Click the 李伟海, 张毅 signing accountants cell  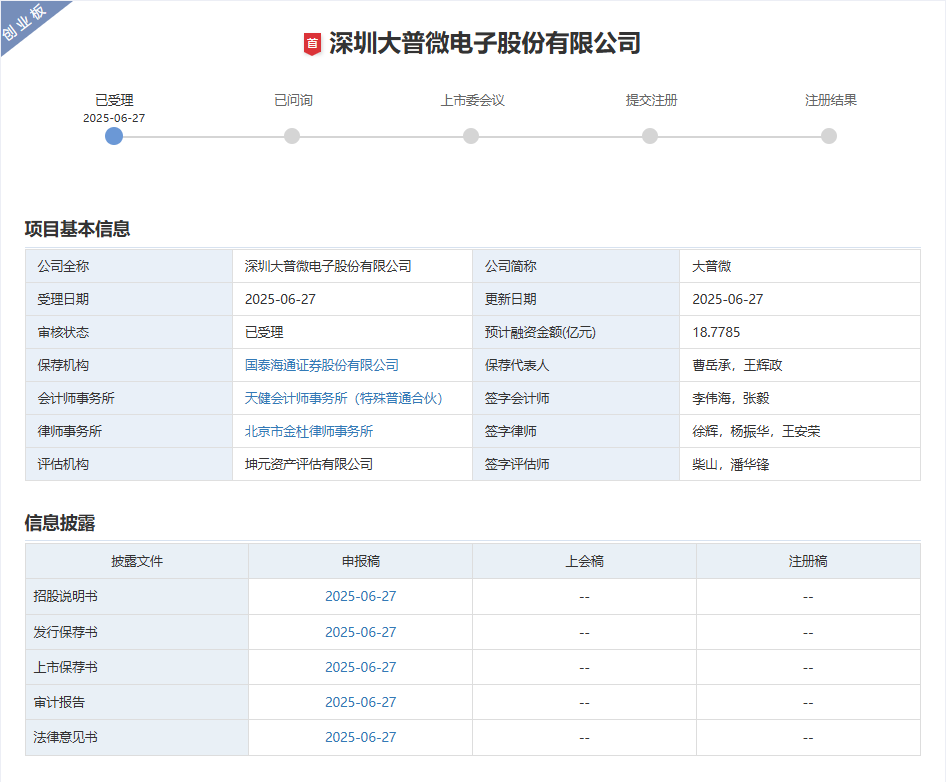800,398
